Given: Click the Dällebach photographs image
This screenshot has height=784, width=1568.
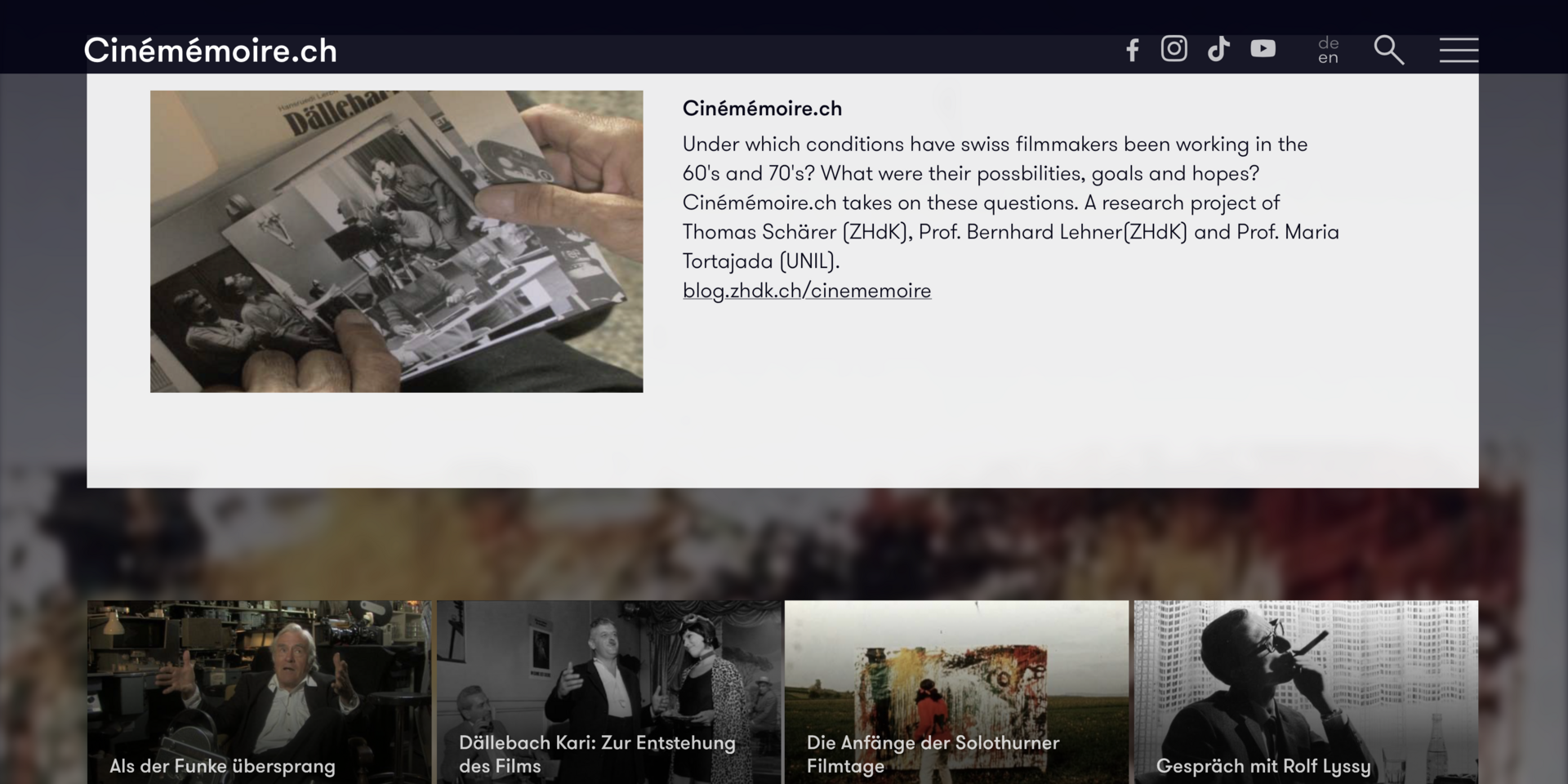Looking at the screenshot, I should pyautogui.click(x=396, y=241).
